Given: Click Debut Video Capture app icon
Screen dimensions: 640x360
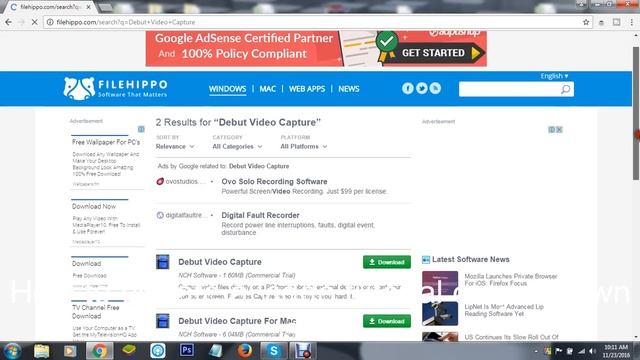Looking at the screenshot, I should (162, 262).
